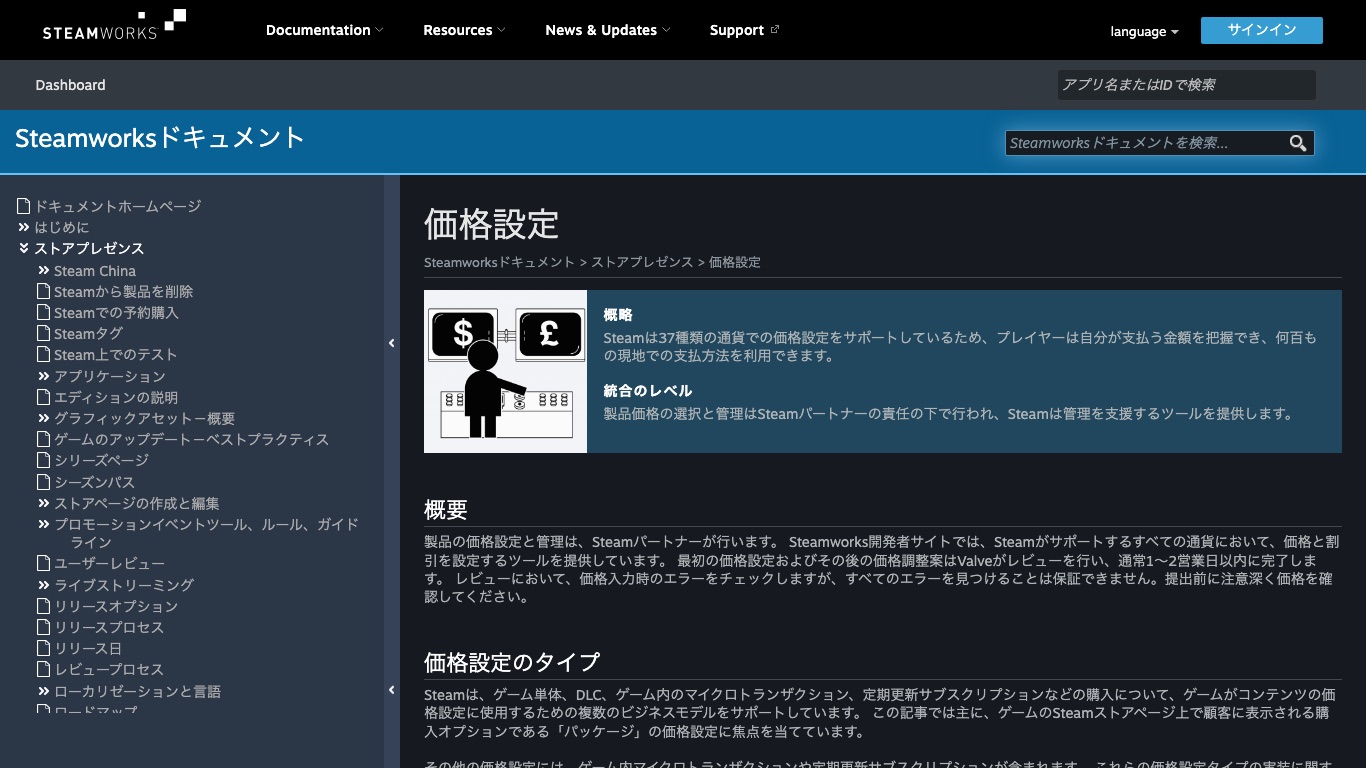
Task: Open the Steamでの予約購入 page
Action: click(116, 313)
